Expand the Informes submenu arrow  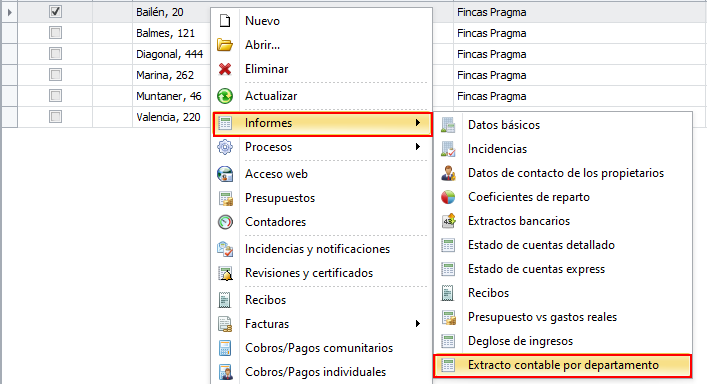[x=418, y=123]
